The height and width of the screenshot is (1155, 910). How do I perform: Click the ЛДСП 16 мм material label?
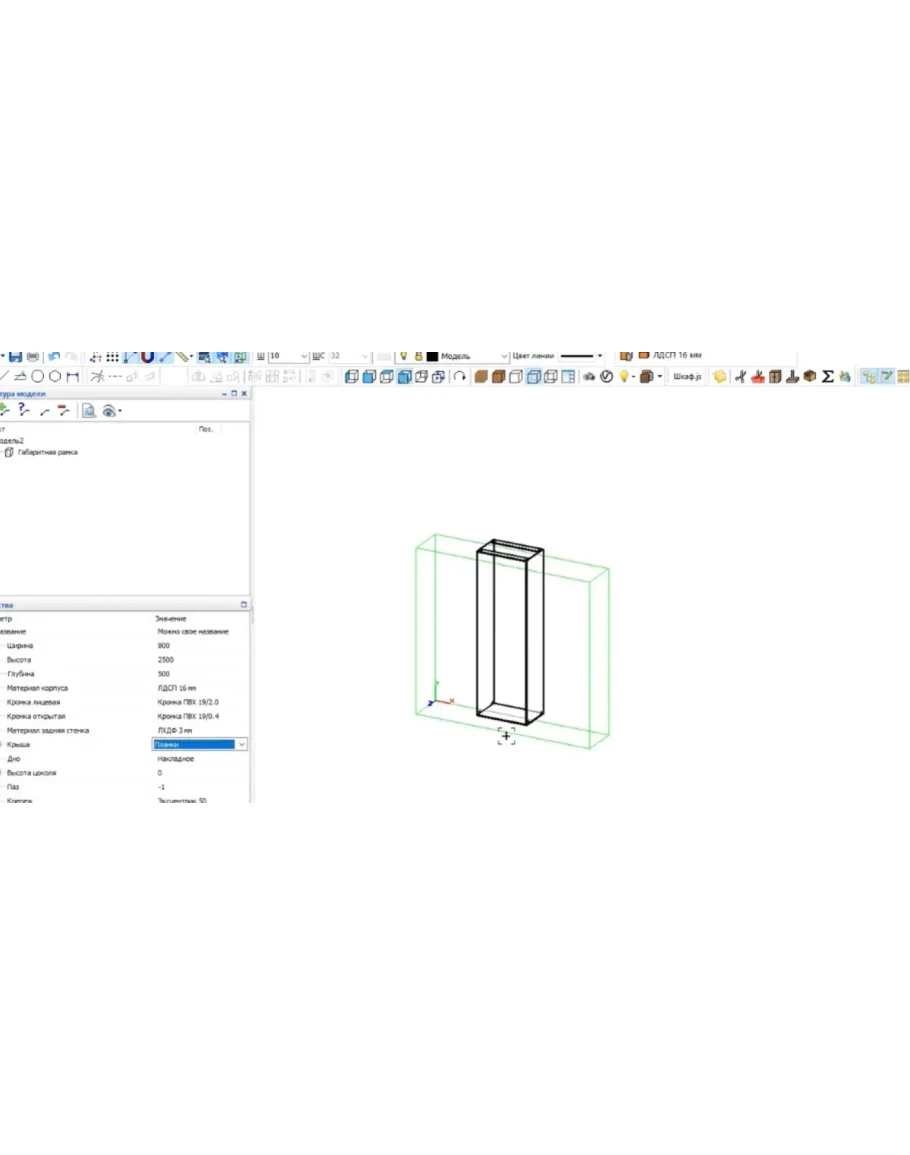677,355
